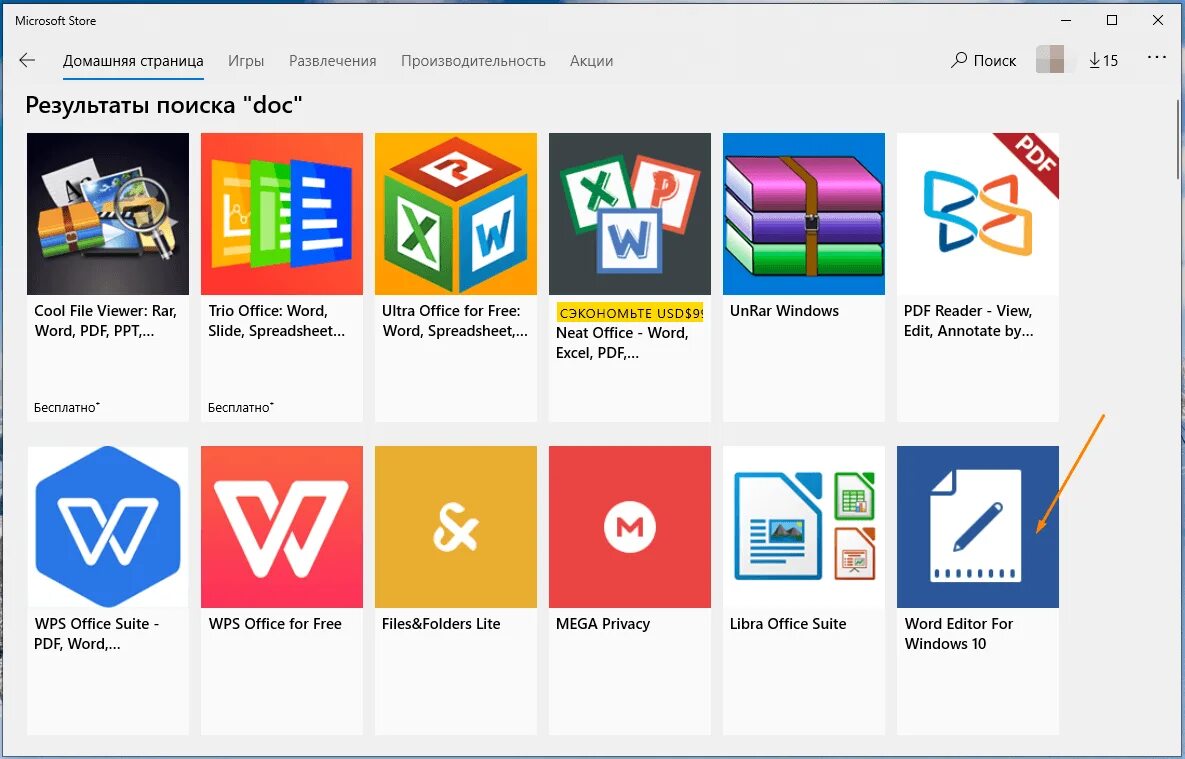Image resolution: width=1185 pixels, height=759 pixels.
Task: Switch to Акции tab
Action: pyautogui.click(x=592, y=60)
